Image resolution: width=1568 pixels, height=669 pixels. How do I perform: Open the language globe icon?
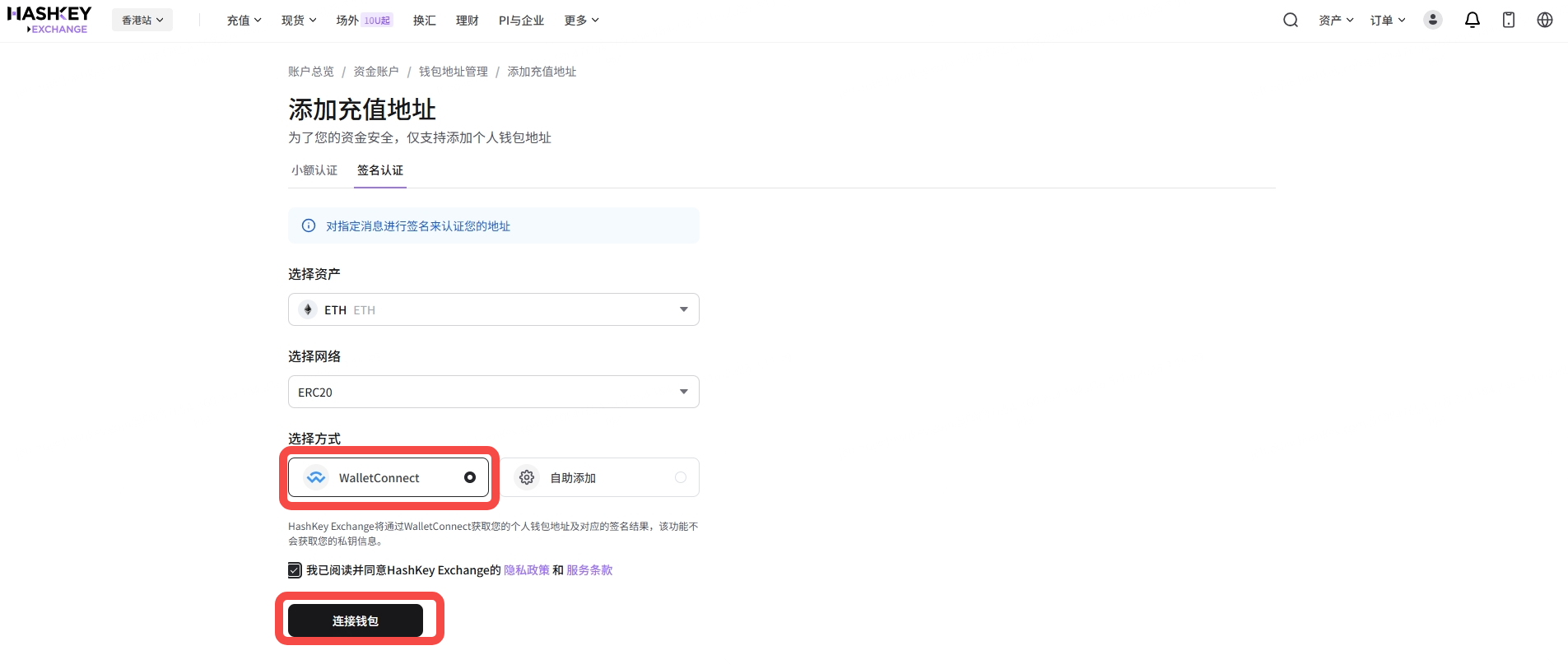pos(1545,20)
